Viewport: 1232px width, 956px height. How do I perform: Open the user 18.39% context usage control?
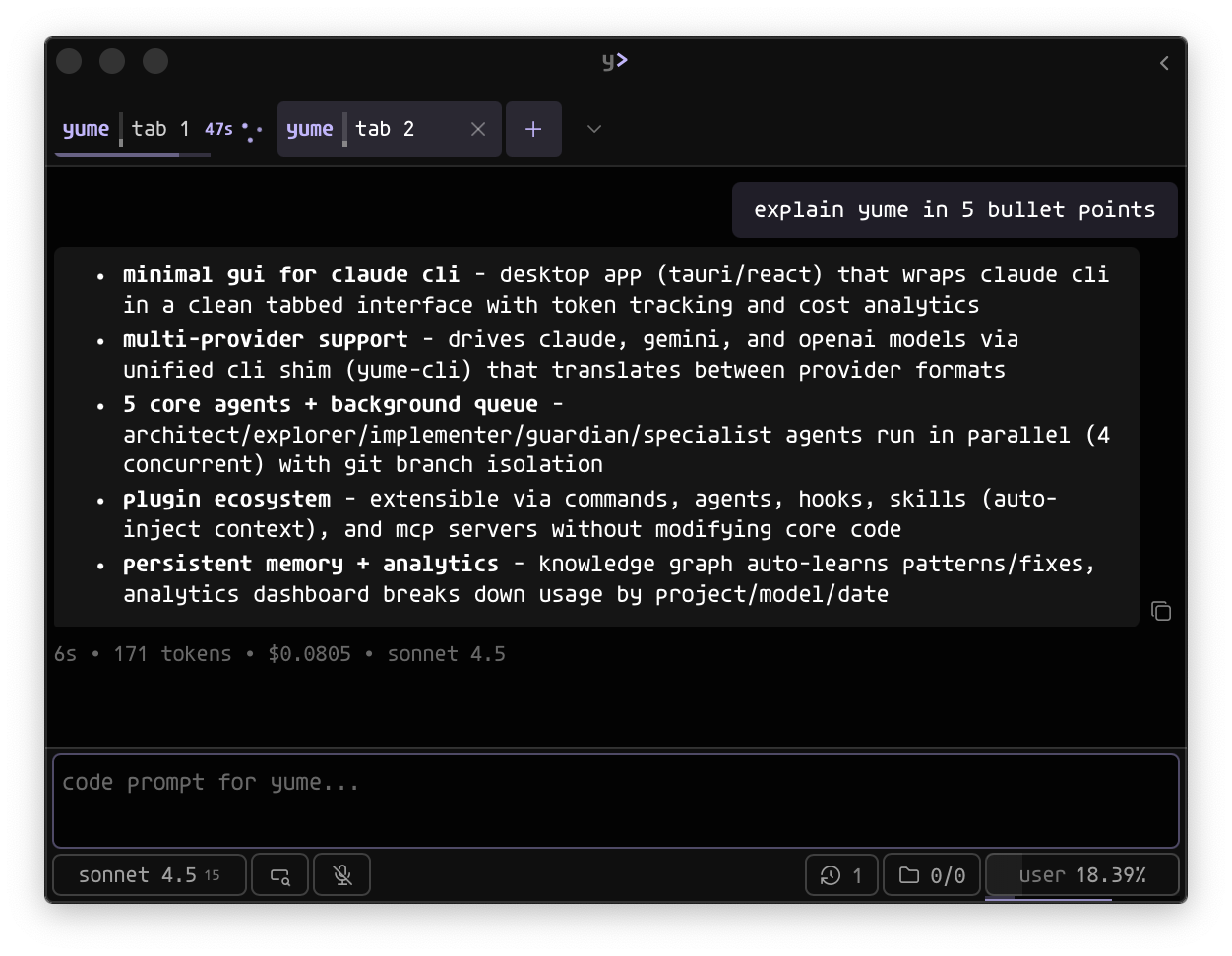1082,874
